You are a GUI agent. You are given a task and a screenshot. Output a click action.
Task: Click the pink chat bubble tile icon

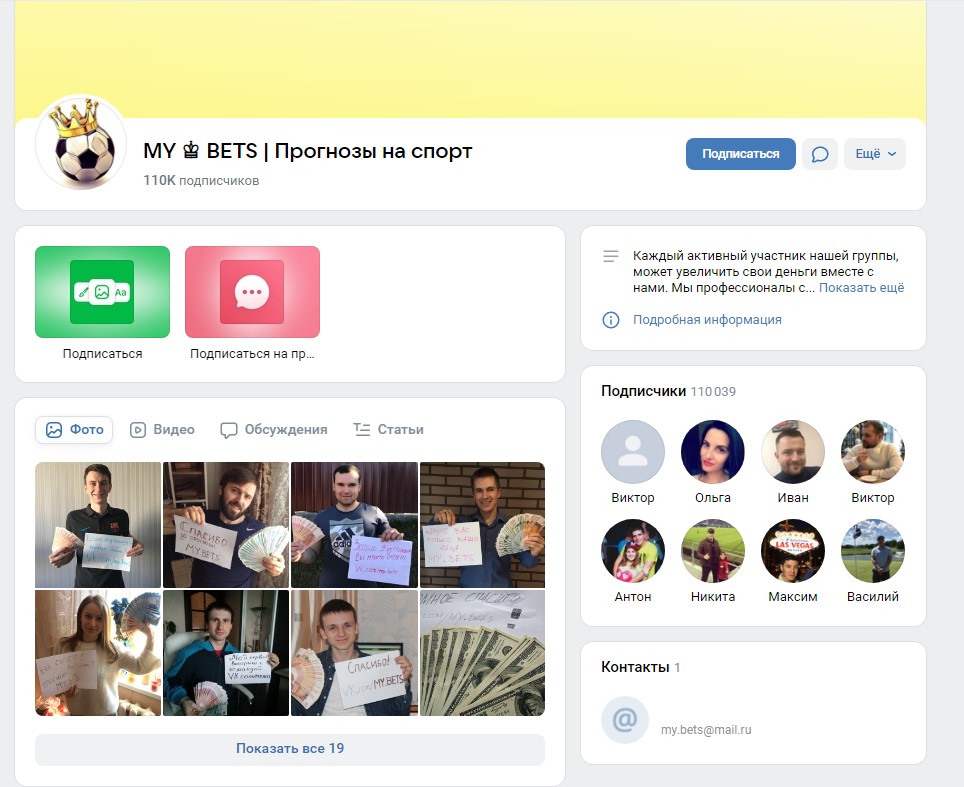(252, 292)
